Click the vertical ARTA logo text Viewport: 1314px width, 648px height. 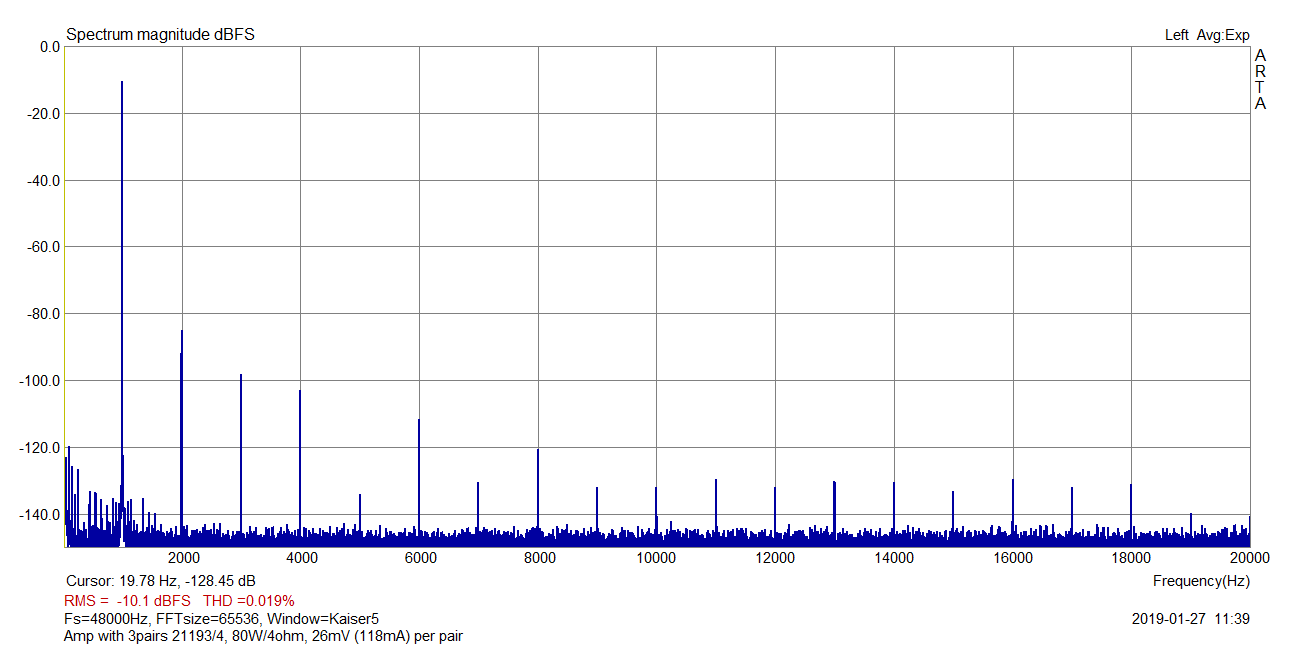pos(1261,79)
